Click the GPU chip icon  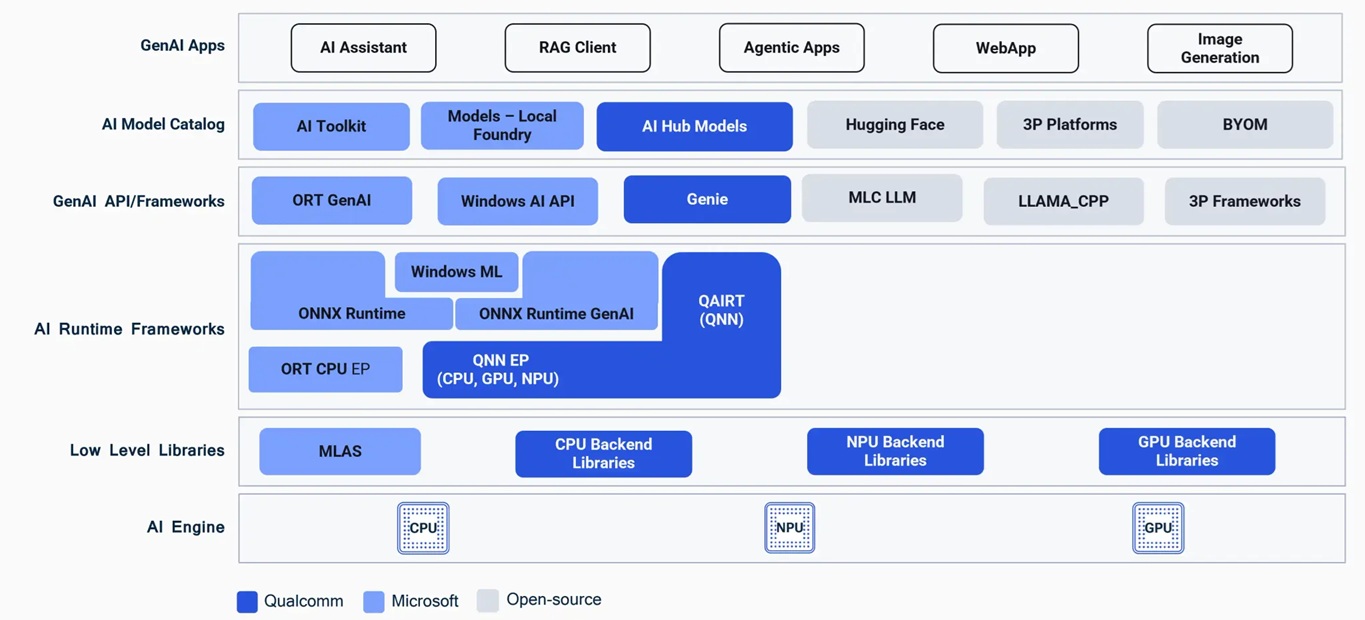(1158, 528)
